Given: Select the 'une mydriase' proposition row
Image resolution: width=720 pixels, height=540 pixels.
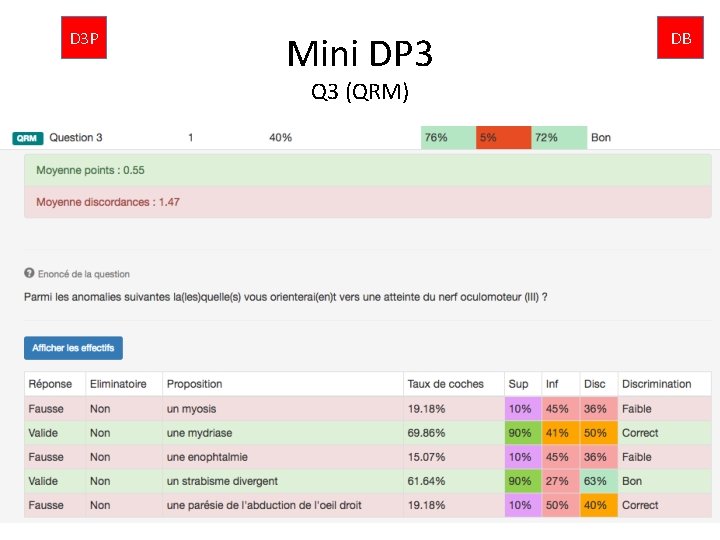Looking at the screenshot, I should pyautogui.click(x=368, y=433).
